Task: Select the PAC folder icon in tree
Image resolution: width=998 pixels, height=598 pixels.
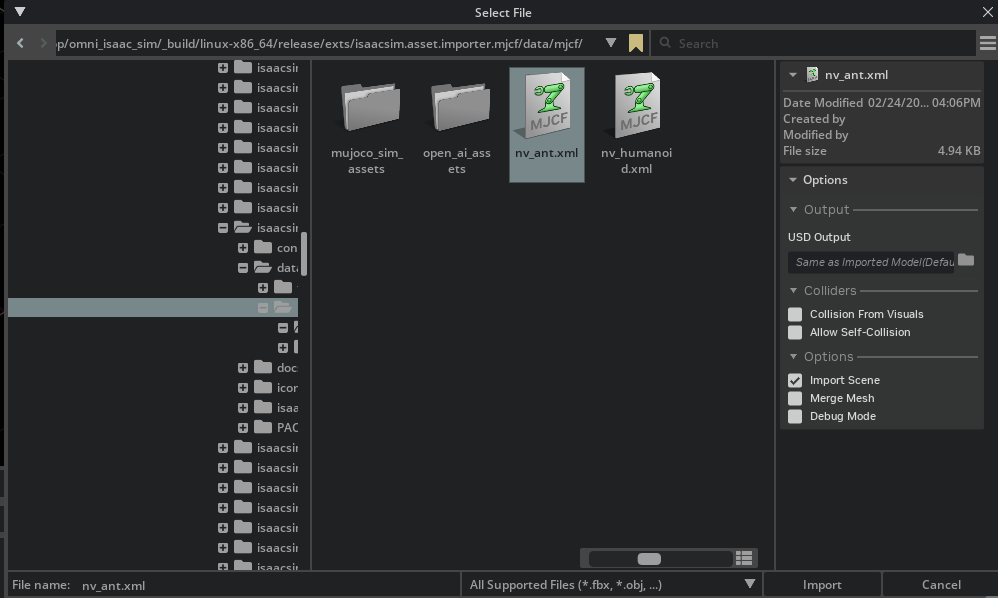Action: (x=263, y=427)
